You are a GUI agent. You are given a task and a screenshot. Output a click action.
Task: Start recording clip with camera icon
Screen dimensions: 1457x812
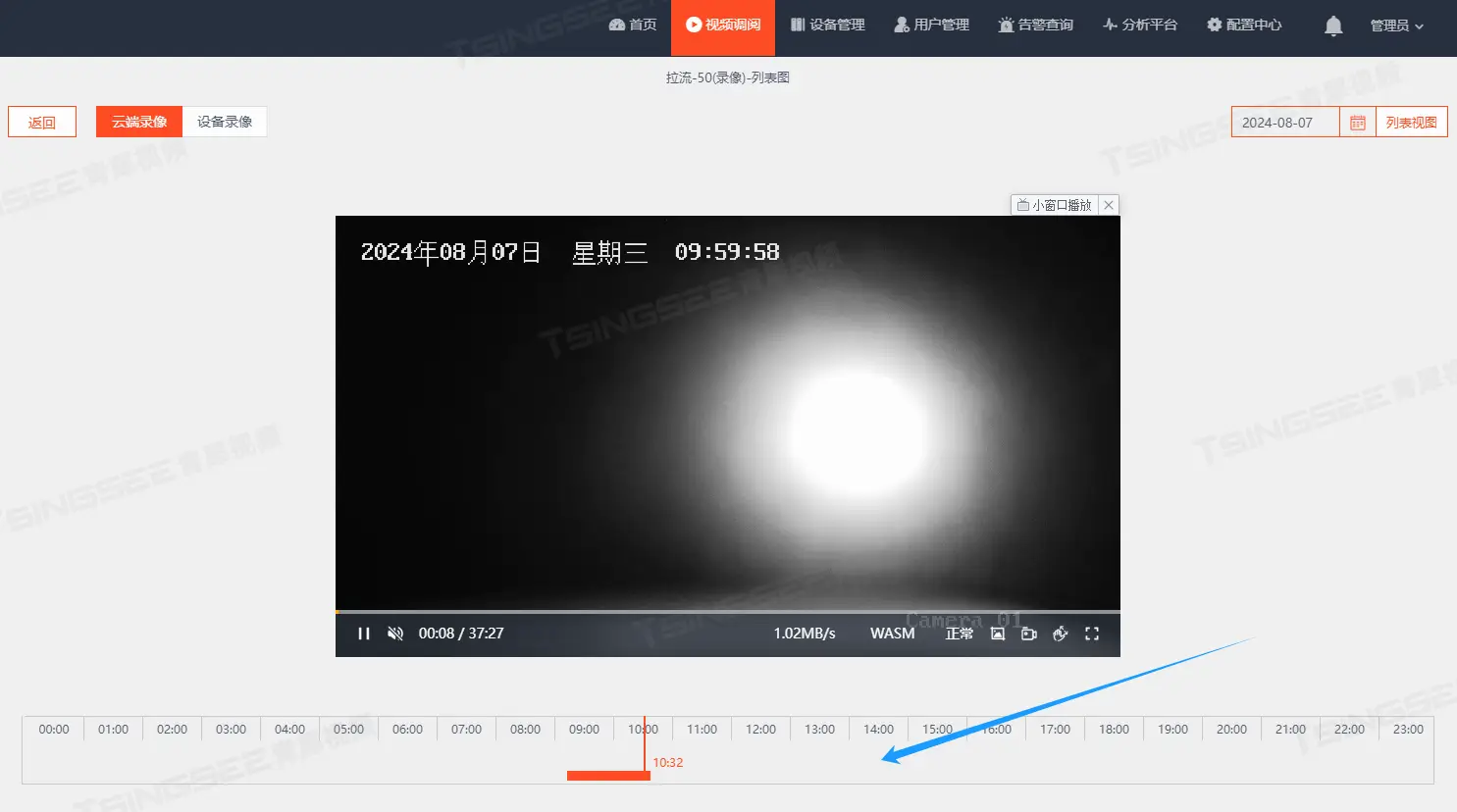(x=1029, y=634)
